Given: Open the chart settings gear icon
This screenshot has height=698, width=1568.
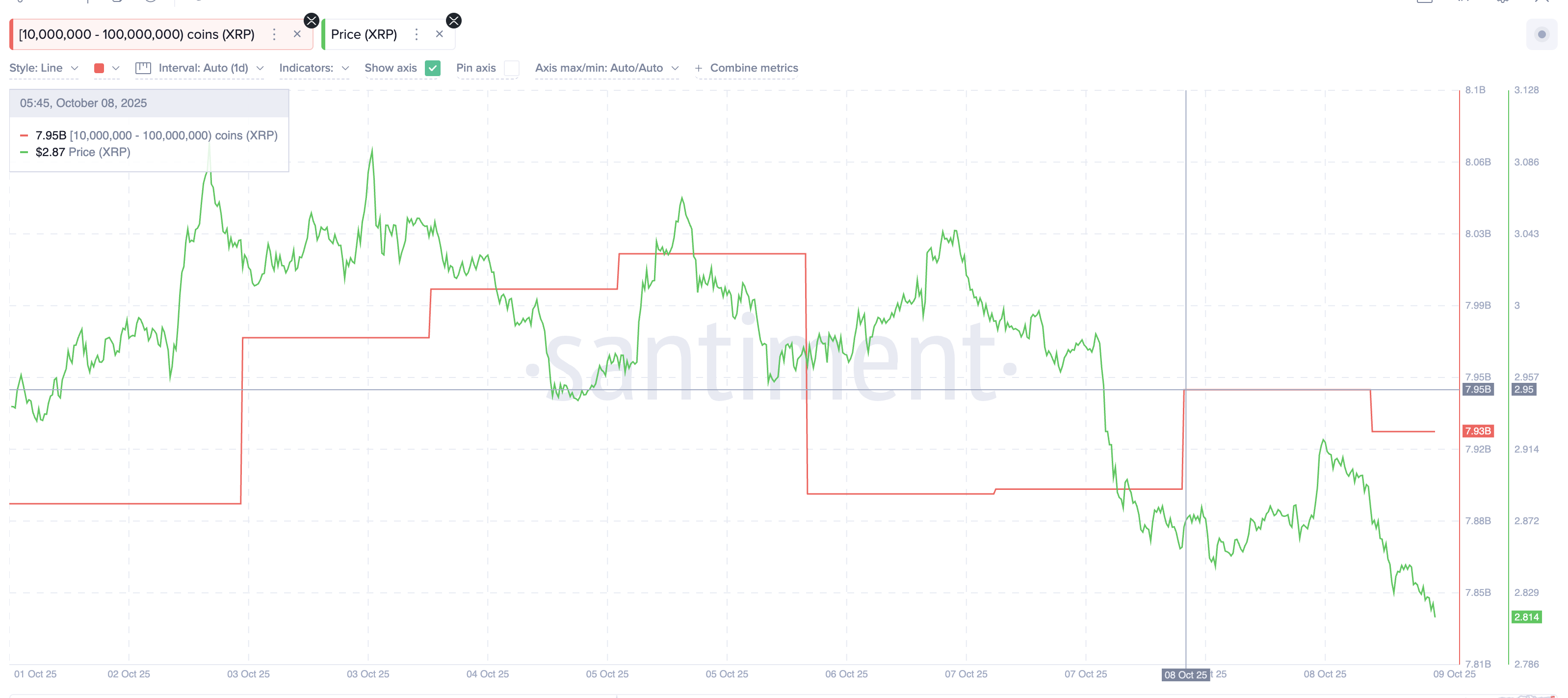Looking at the screenshot, I should (x=1503, y=3).
